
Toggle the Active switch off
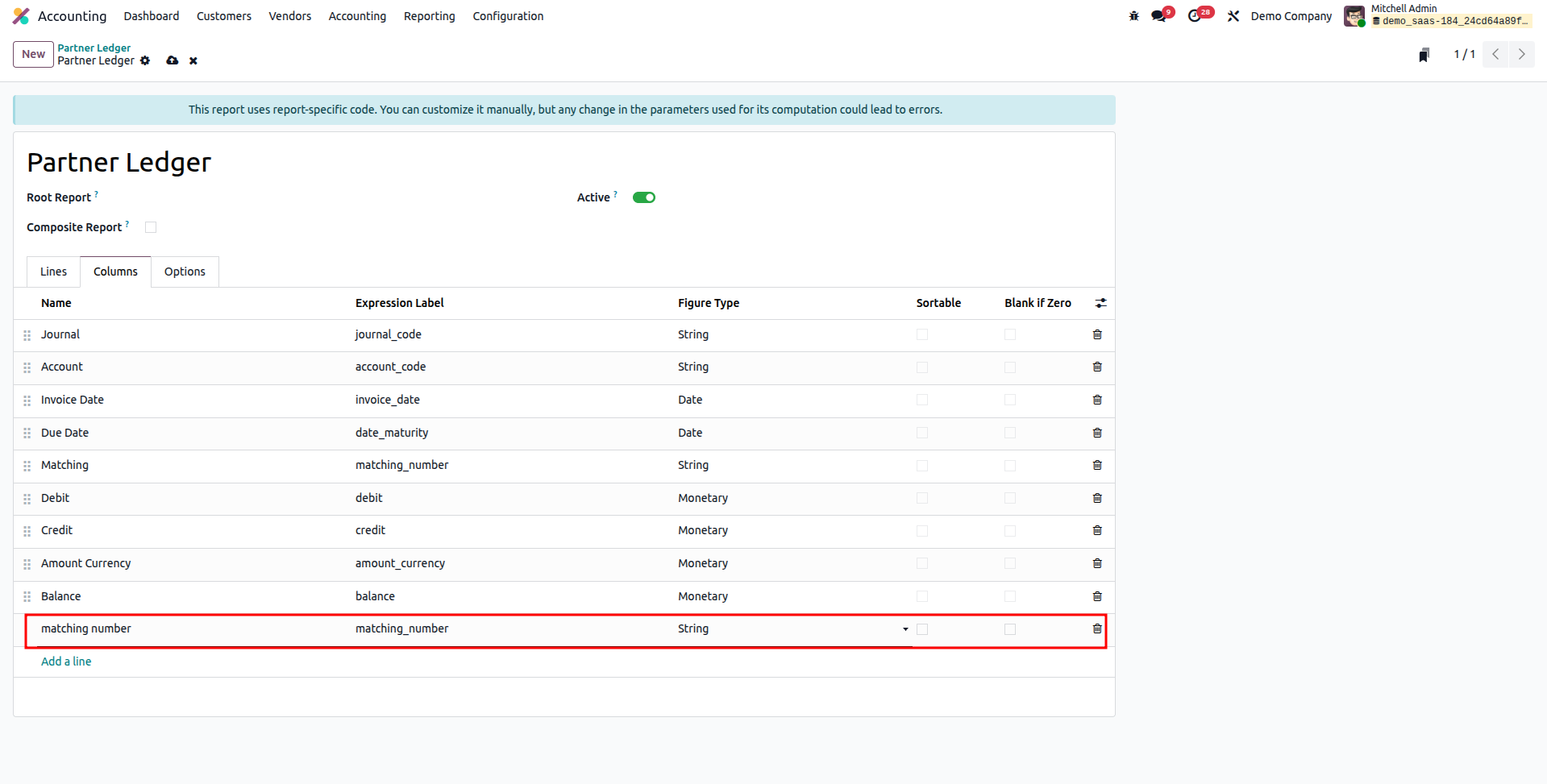(644, 197)
